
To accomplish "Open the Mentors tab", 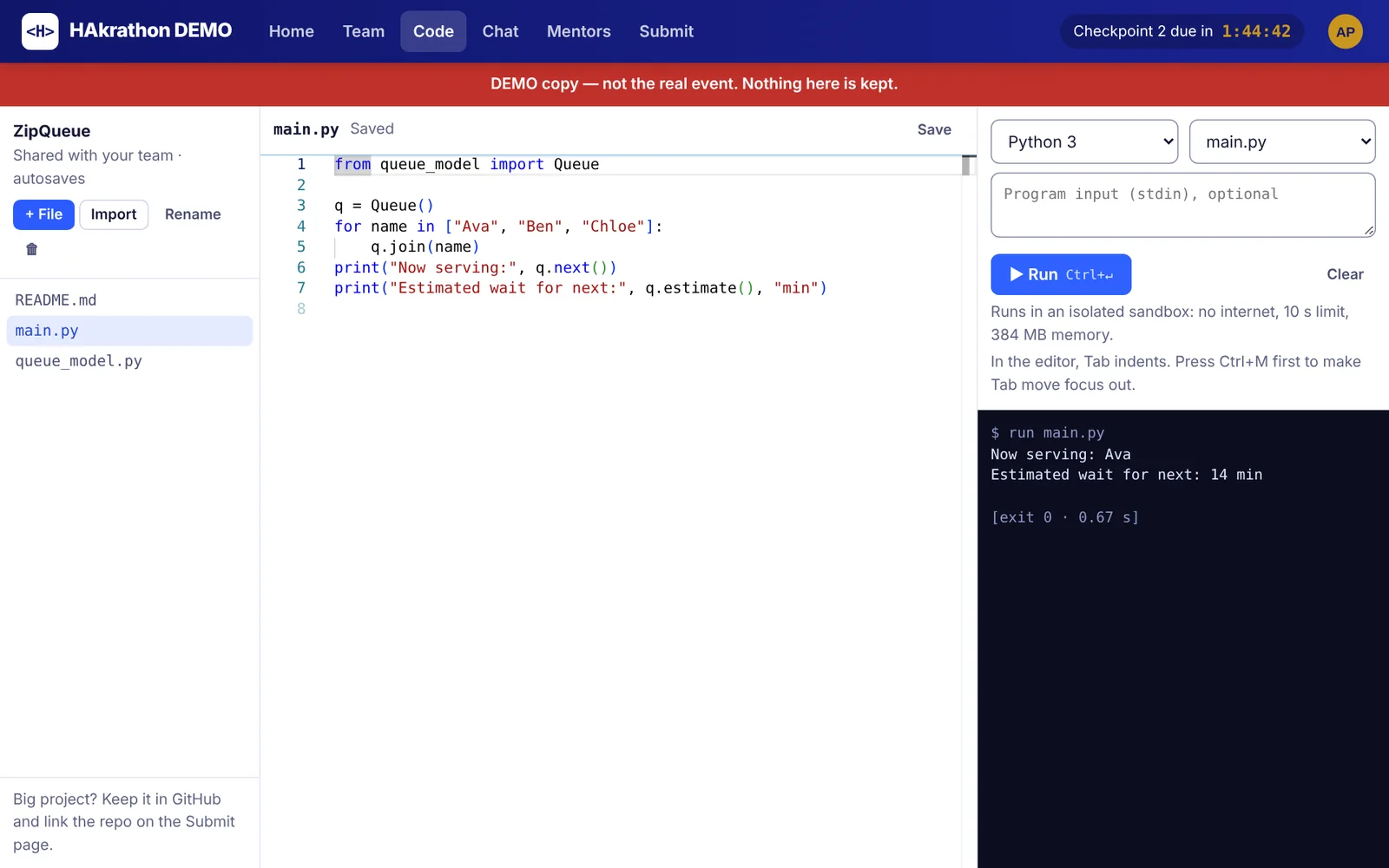I will (579, 31).
